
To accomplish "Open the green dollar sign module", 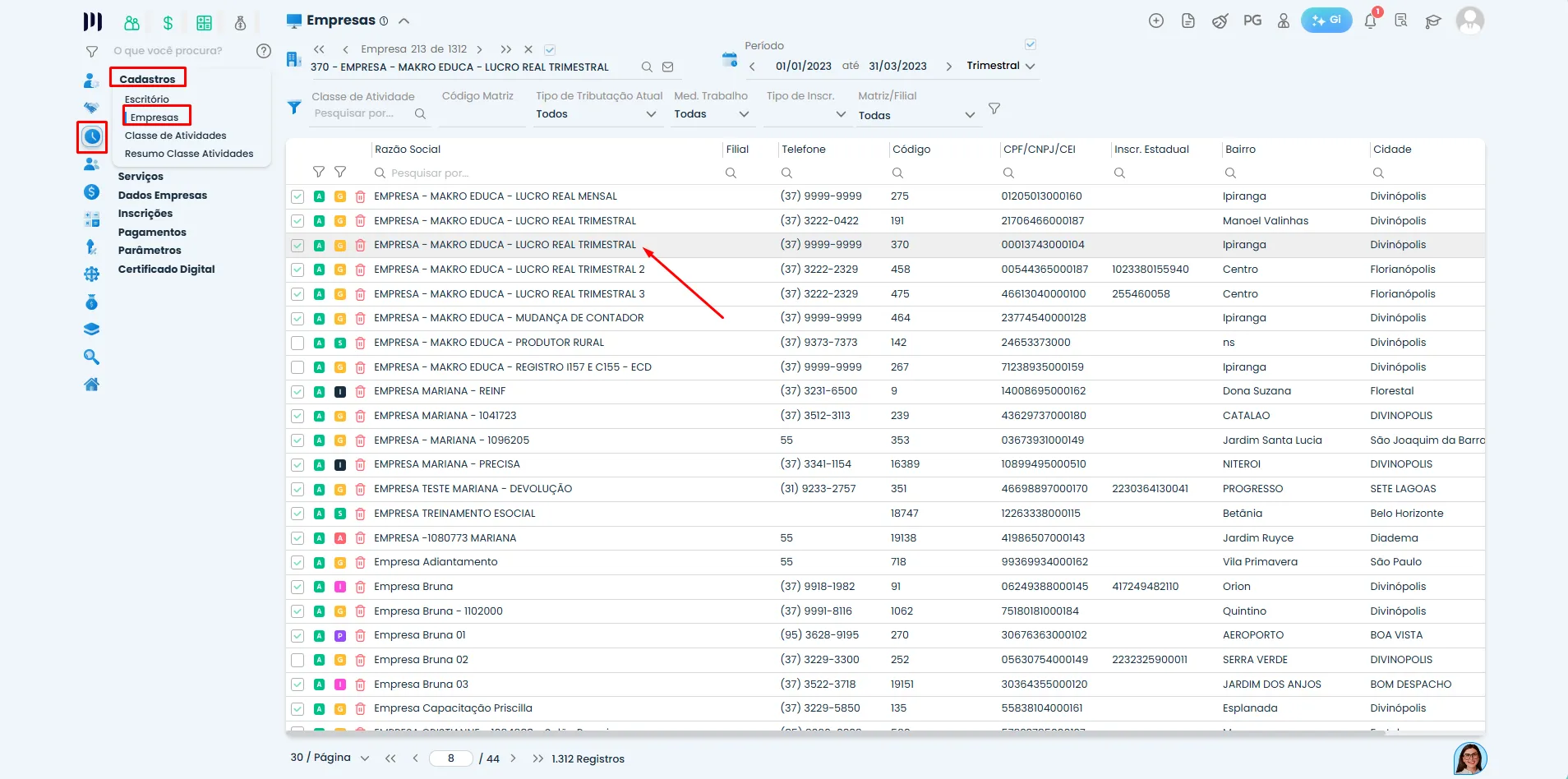I will point(168,23).
